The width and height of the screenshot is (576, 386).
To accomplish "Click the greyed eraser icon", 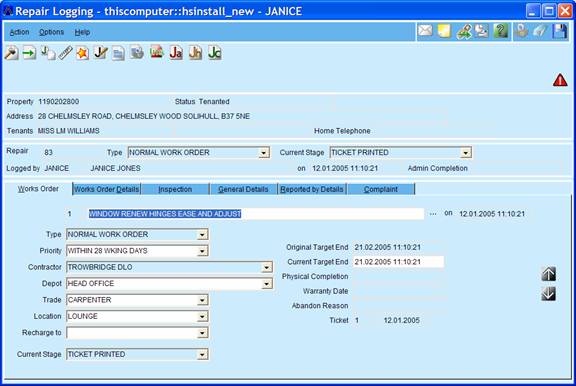I will [x=540, y=31].
